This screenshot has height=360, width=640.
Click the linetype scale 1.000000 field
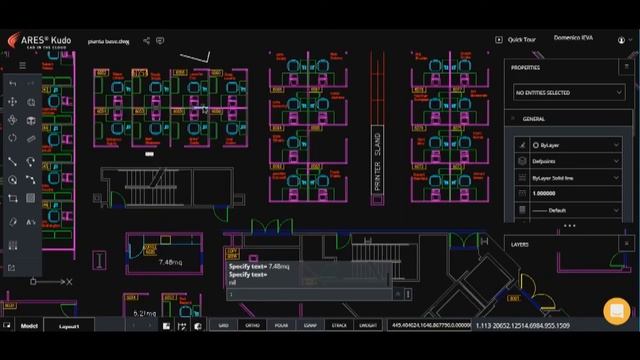coord(575,193)
